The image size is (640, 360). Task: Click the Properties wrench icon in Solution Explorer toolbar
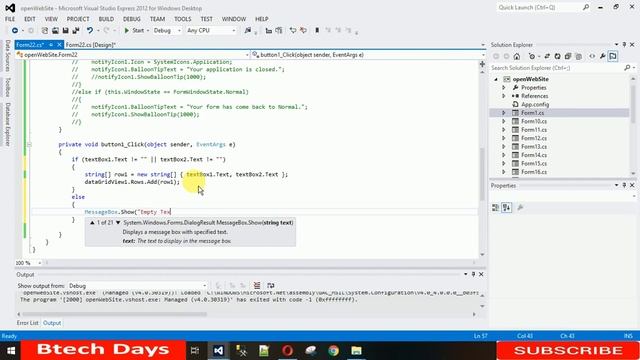coord(602,56)
